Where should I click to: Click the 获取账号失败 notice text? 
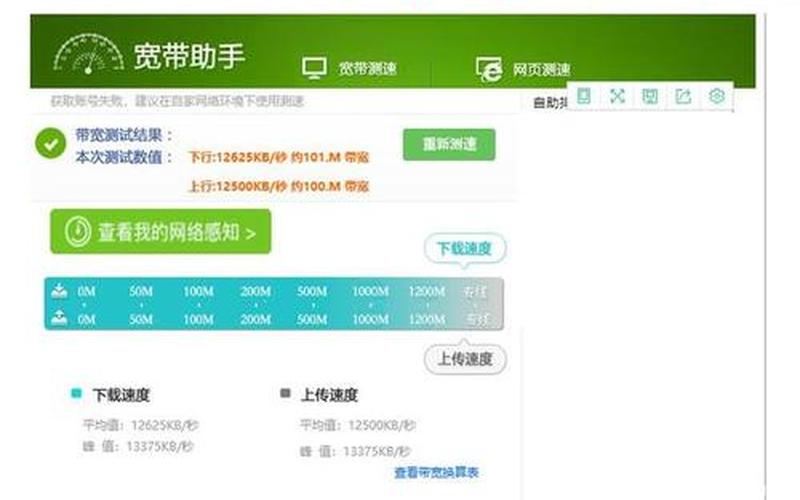[x=177, y=101]
